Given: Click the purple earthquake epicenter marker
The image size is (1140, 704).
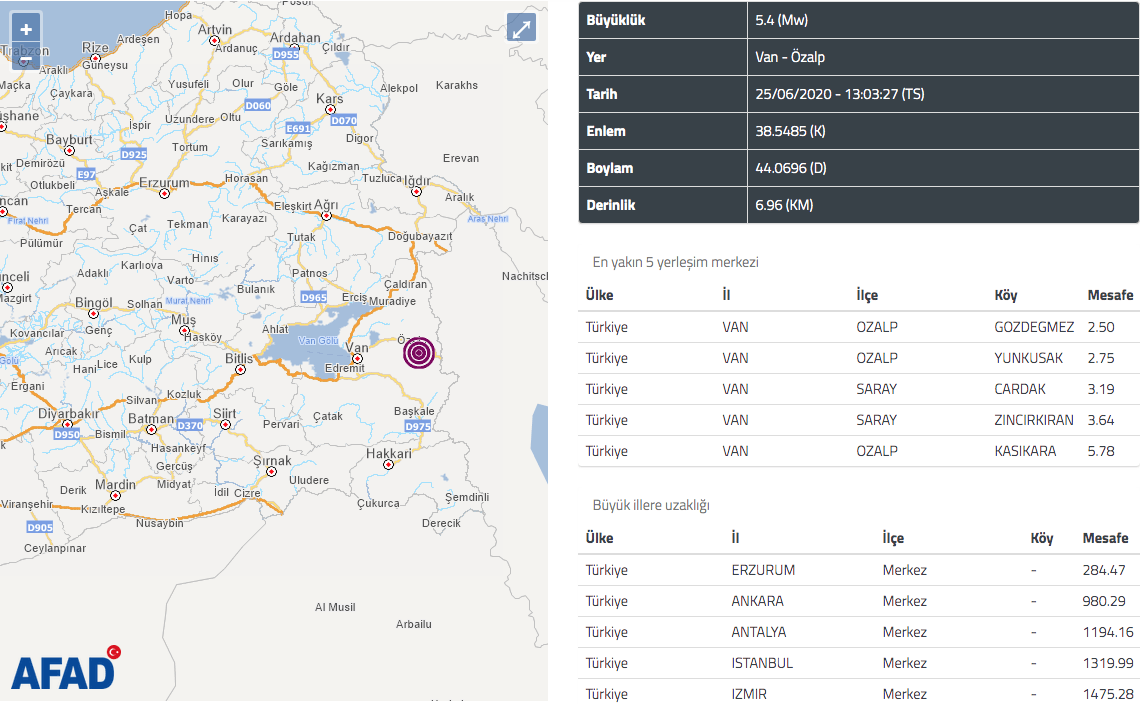Looking at the screenshot, I should point(419,353).
